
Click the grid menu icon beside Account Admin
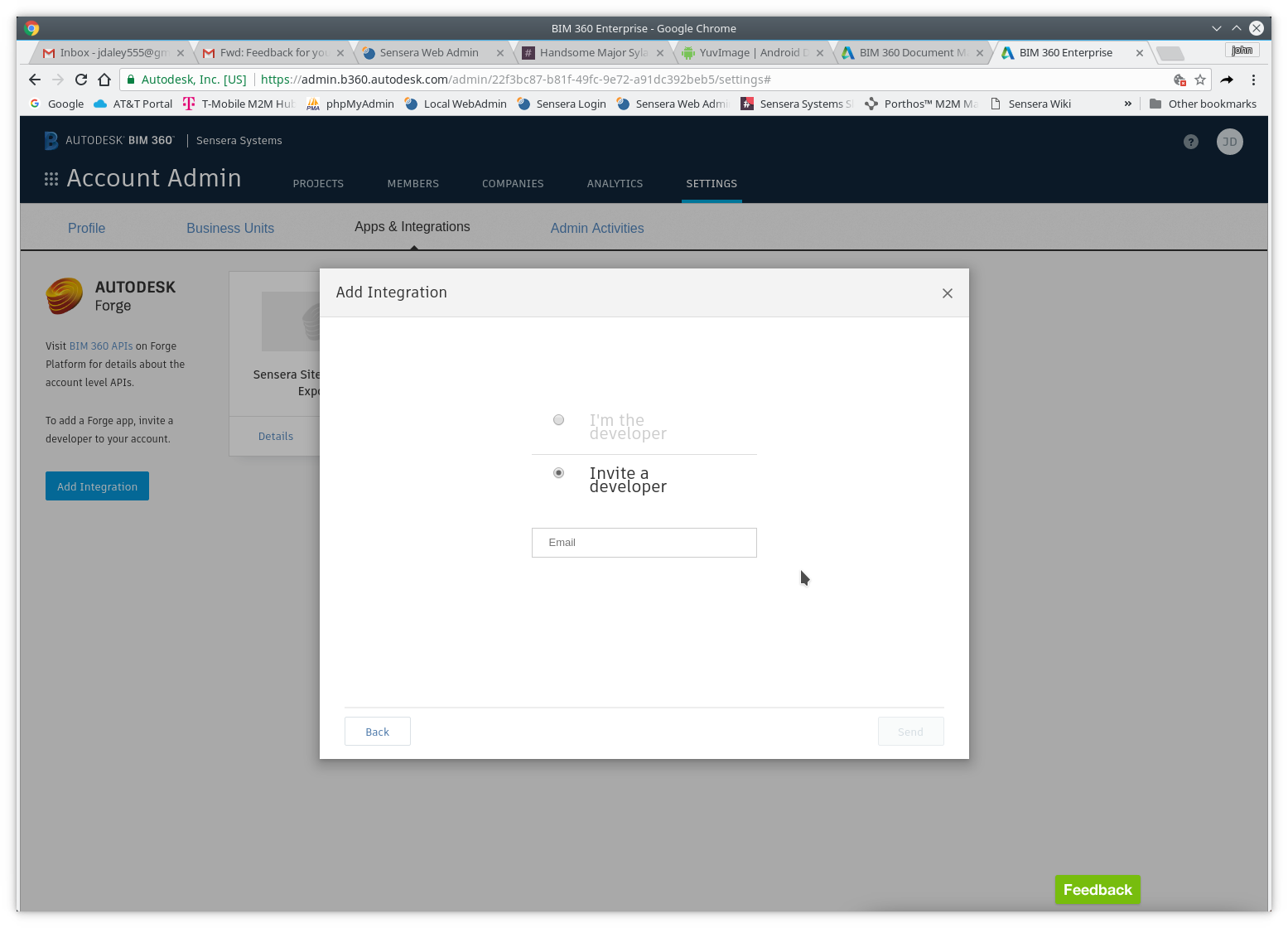(51, 178)
